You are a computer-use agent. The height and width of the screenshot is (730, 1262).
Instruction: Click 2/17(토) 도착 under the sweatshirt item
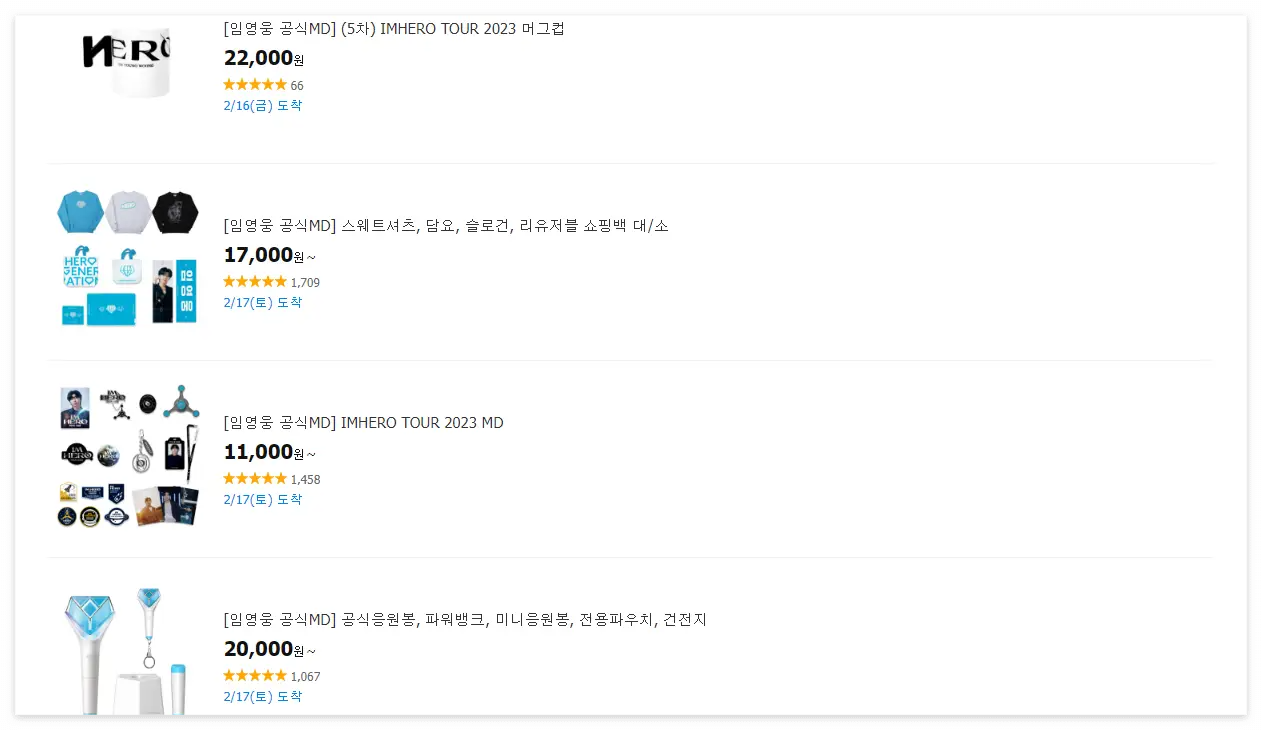(263, 302)
